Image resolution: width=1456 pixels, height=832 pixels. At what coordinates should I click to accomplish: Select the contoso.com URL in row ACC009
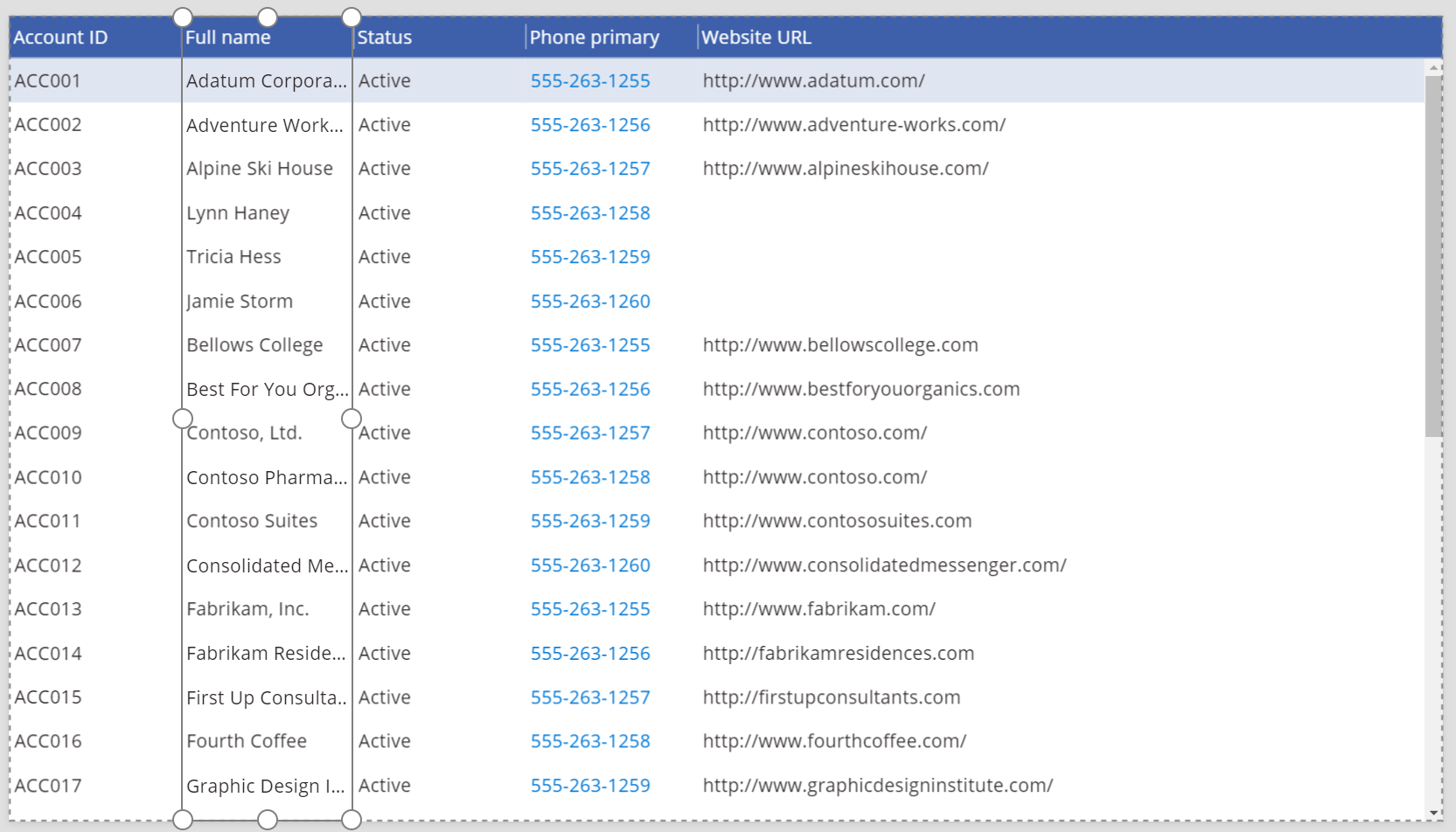click(815, 433)
